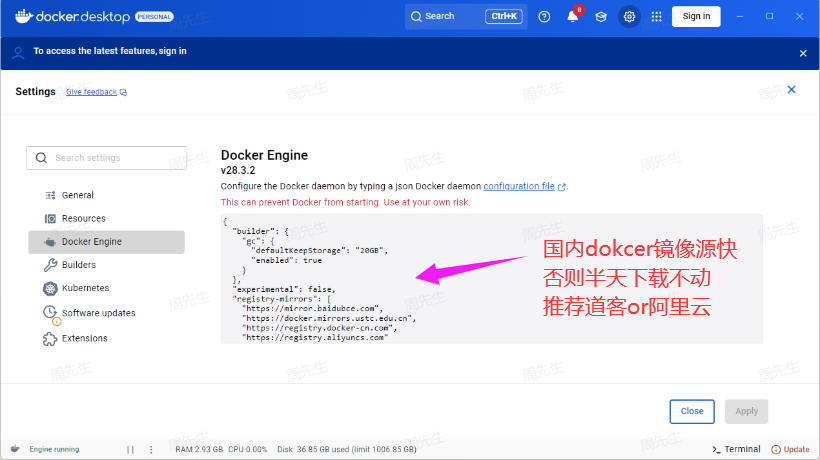Pause the Docker engine
This screenshot has height=460, width=820.
(130, 450)
